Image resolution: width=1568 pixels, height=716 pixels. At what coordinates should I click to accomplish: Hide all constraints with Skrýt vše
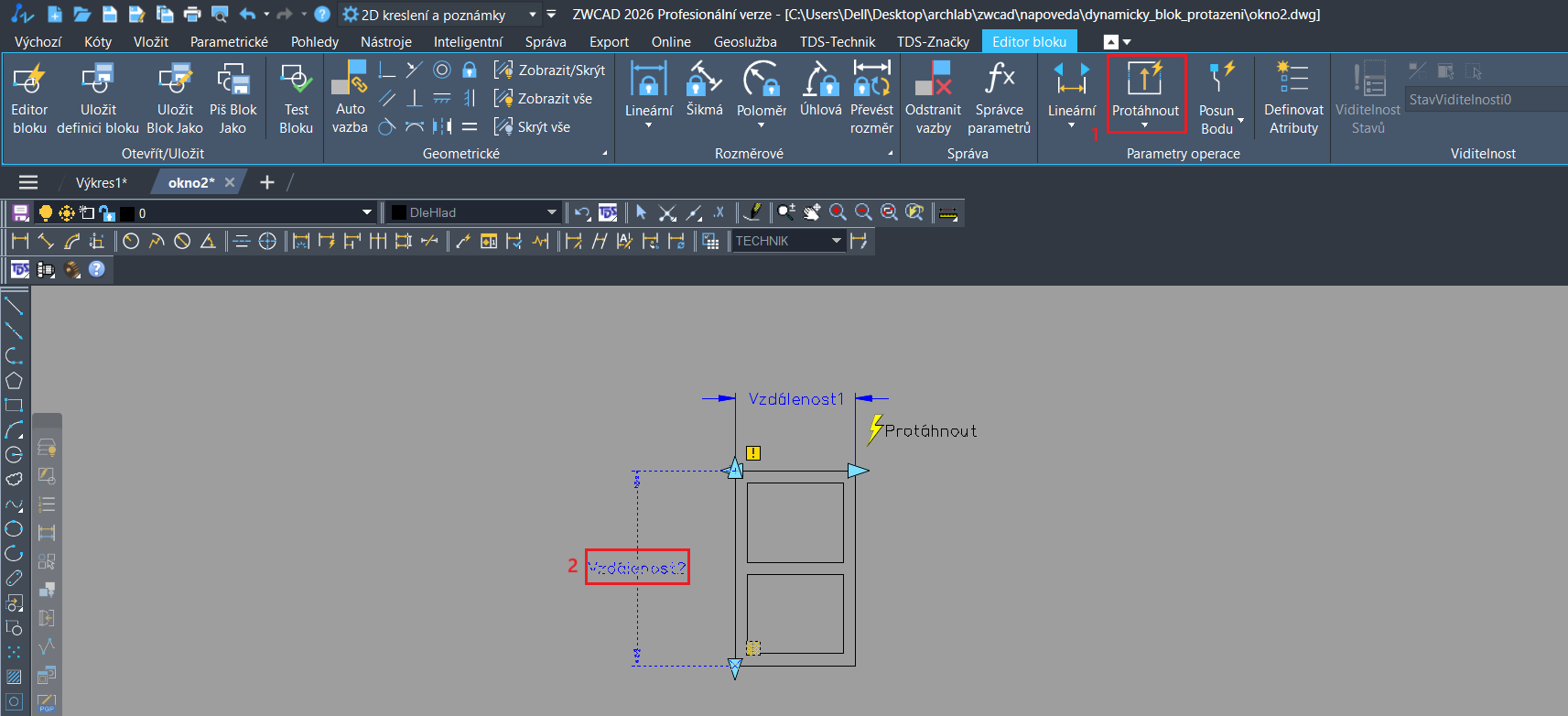[x=533, y=127]
